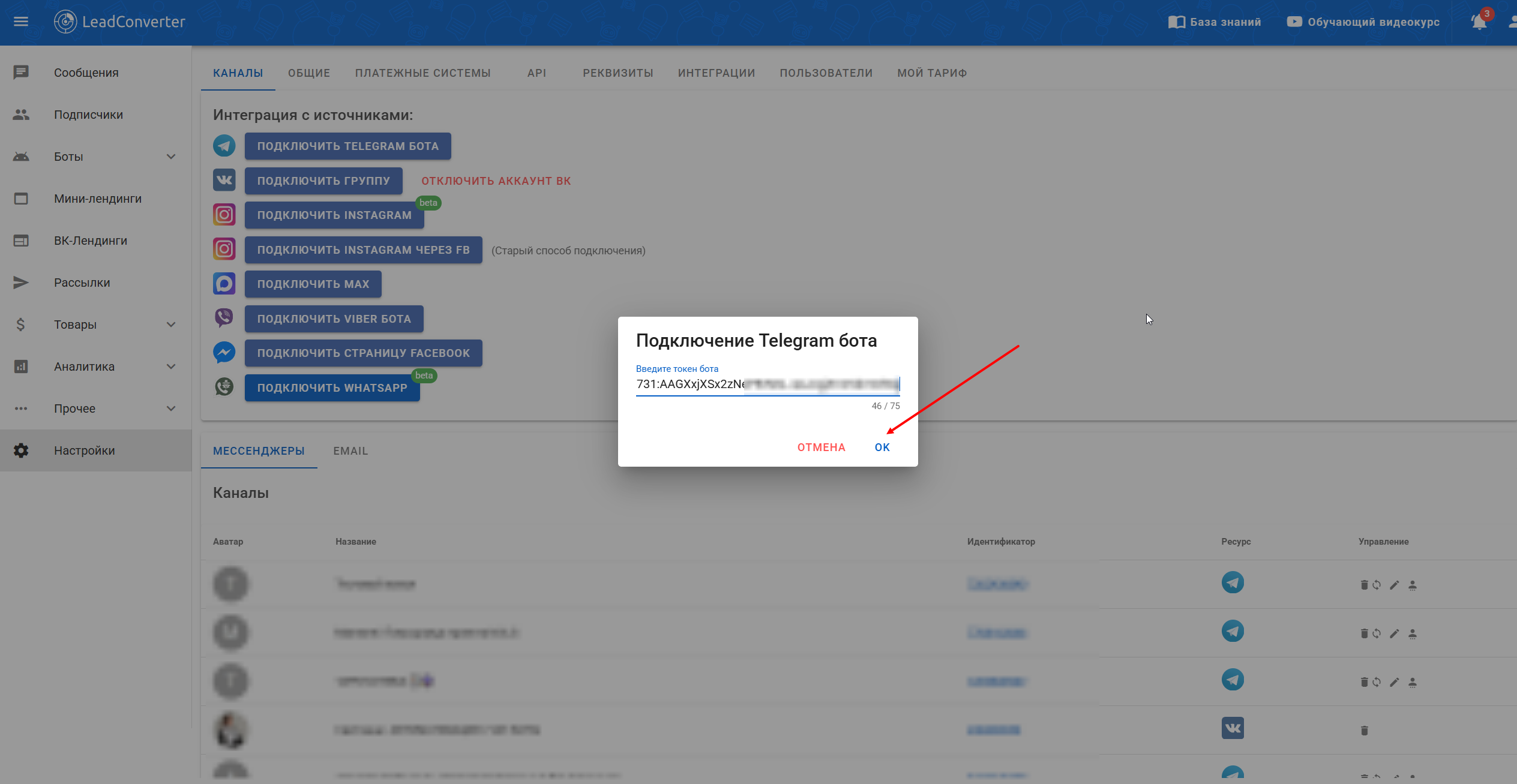
Task: Click the user icon in first channel row
Action: point(1413,585)
